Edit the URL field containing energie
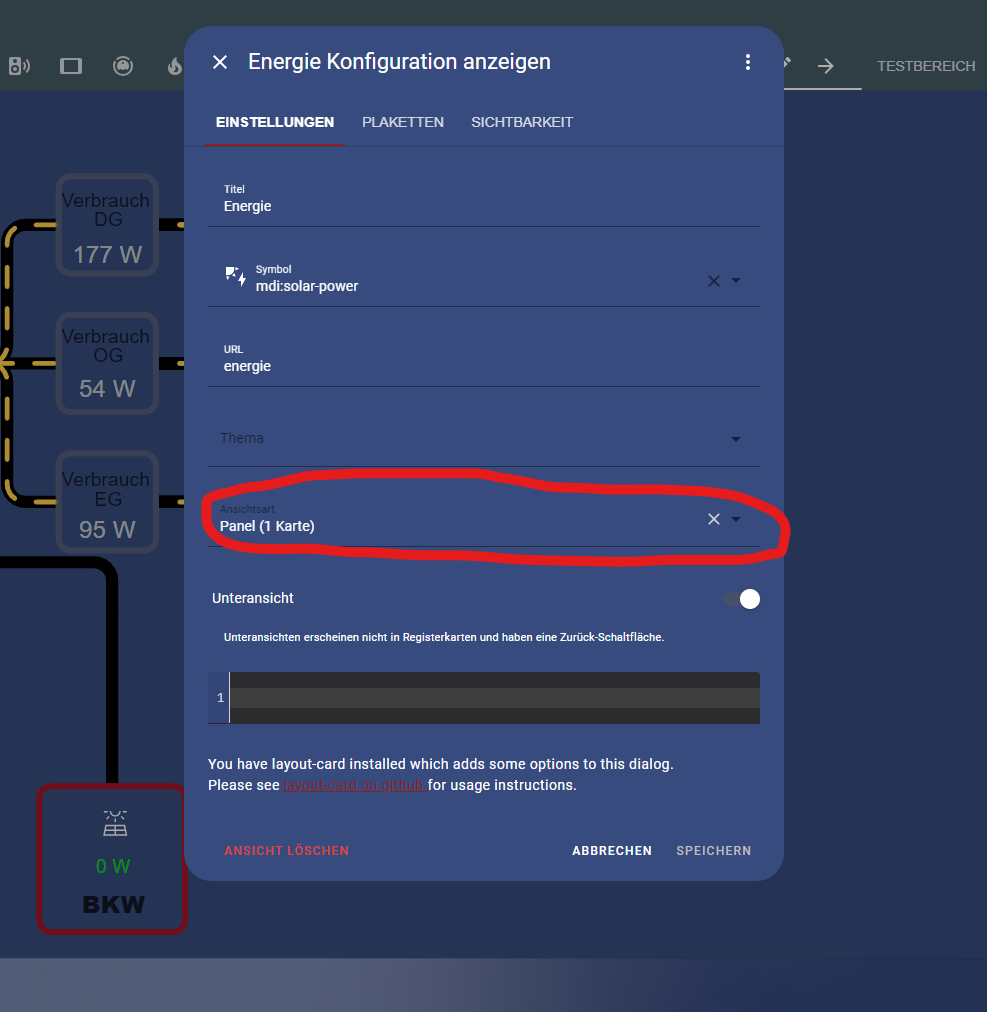 pos(483,359)
